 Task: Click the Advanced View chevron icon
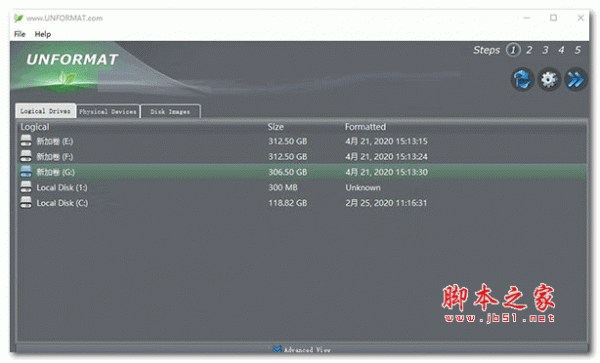[277, 349]
